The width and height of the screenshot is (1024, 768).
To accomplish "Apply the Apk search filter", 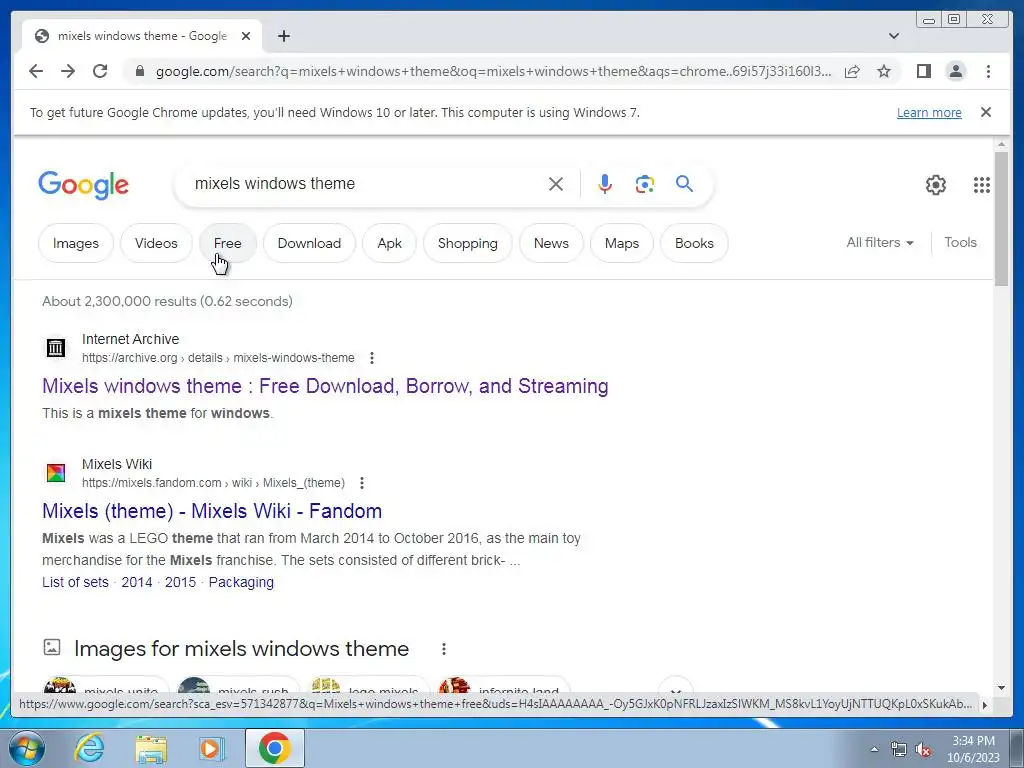I will 389,243.
